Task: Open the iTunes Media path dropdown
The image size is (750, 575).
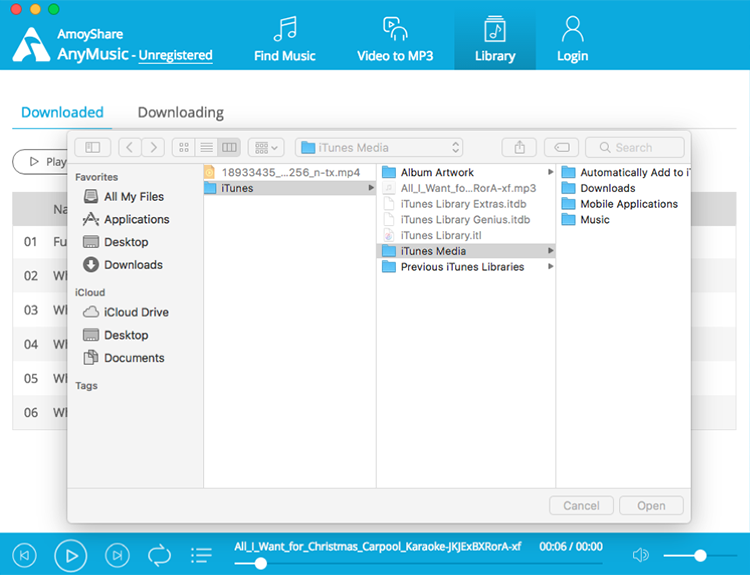Action: click(379, 148)
